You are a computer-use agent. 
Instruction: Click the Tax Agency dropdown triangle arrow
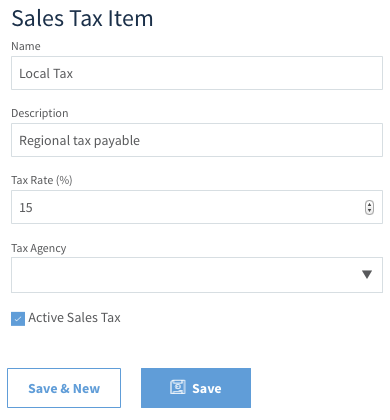pyautogui.click(x=367, y=274)
